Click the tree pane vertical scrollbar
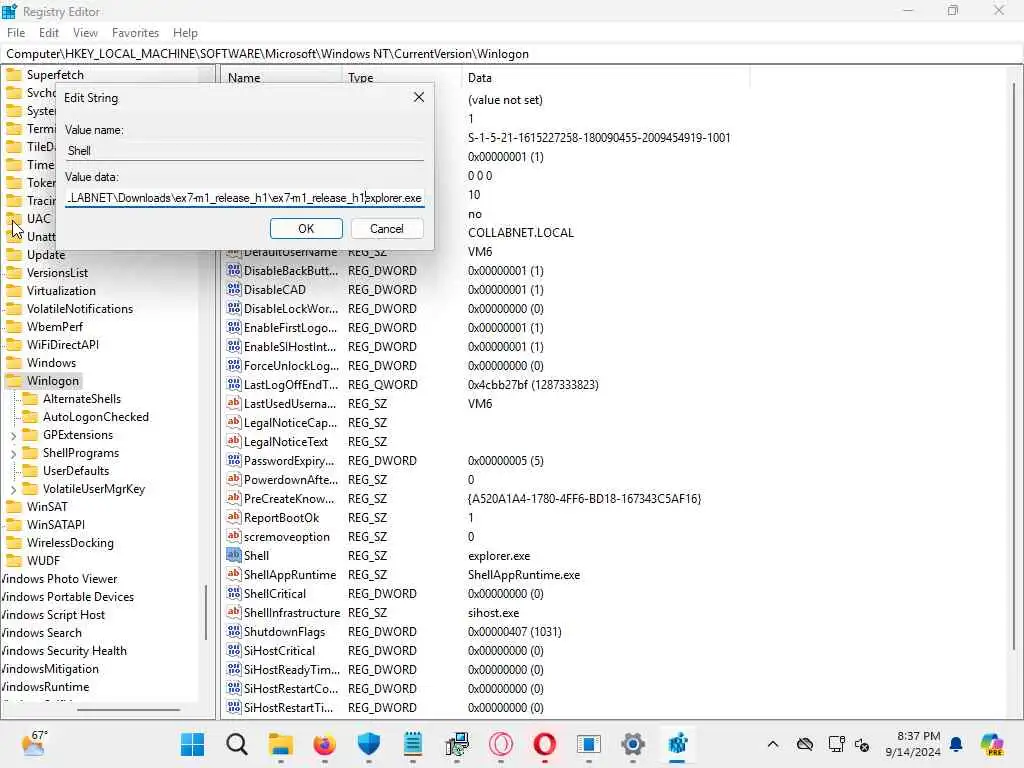 pos(206,611)
